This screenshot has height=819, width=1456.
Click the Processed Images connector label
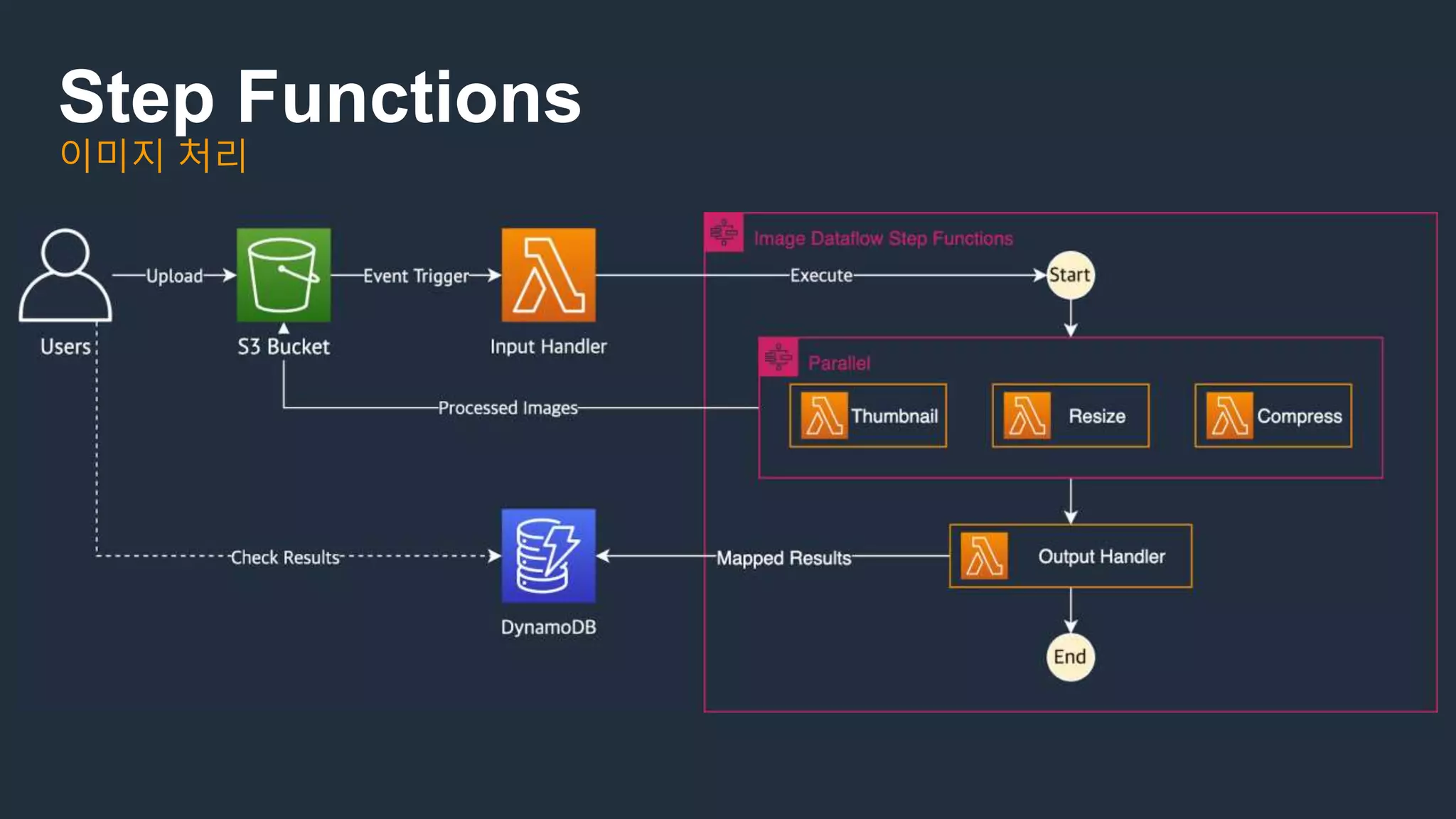[508, 408]
